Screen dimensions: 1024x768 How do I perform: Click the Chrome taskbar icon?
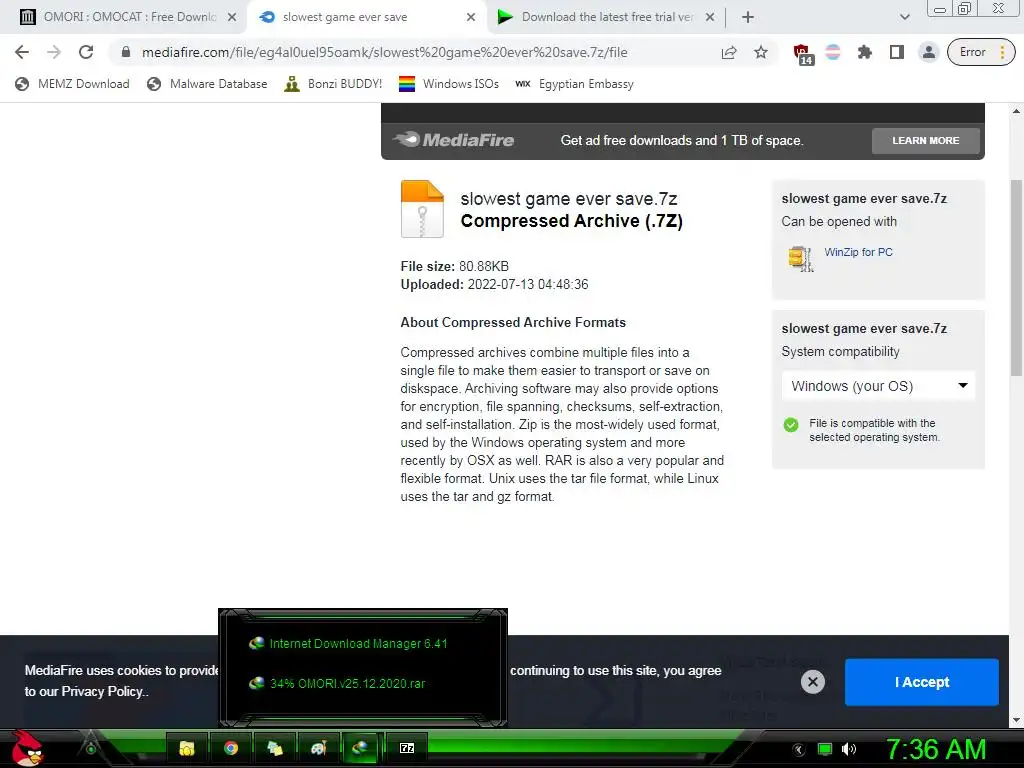(231, 748)
